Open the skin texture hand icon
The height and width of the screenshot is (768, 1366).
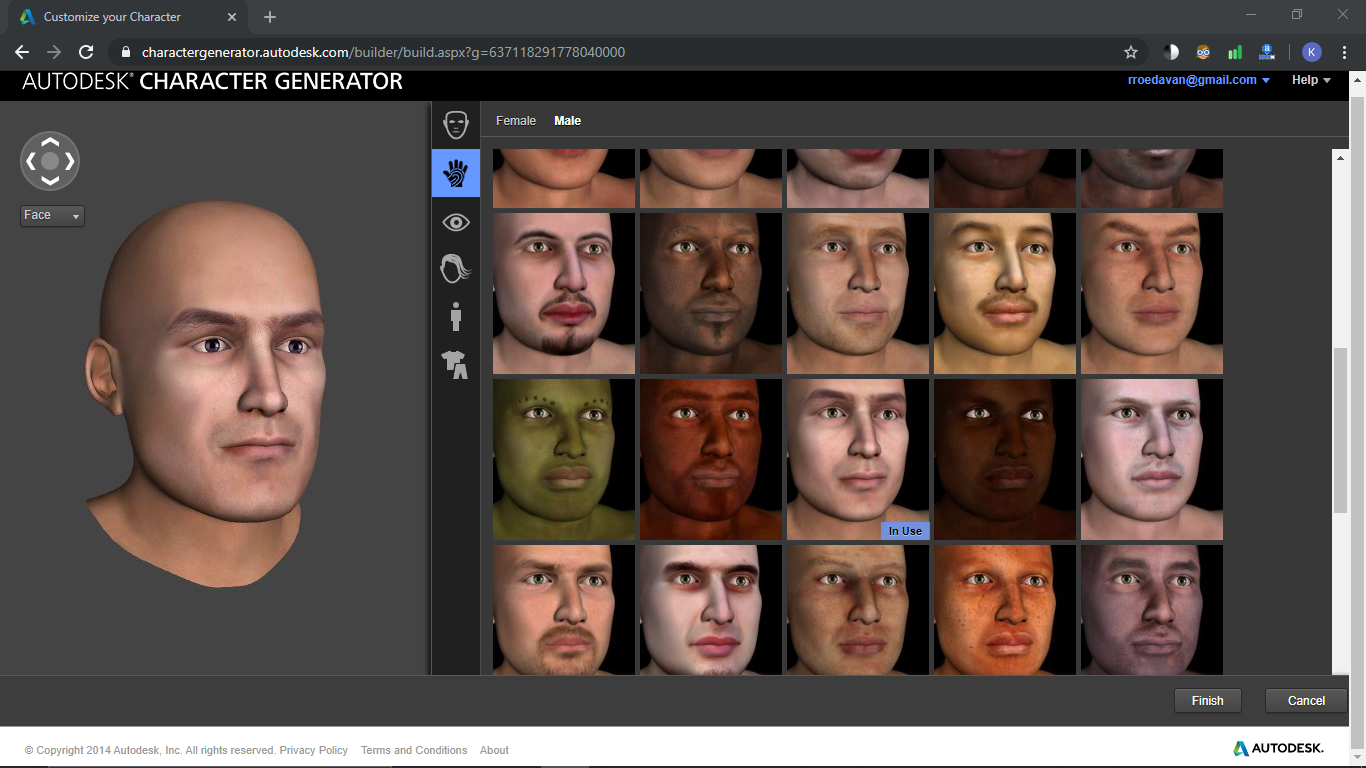455,173
